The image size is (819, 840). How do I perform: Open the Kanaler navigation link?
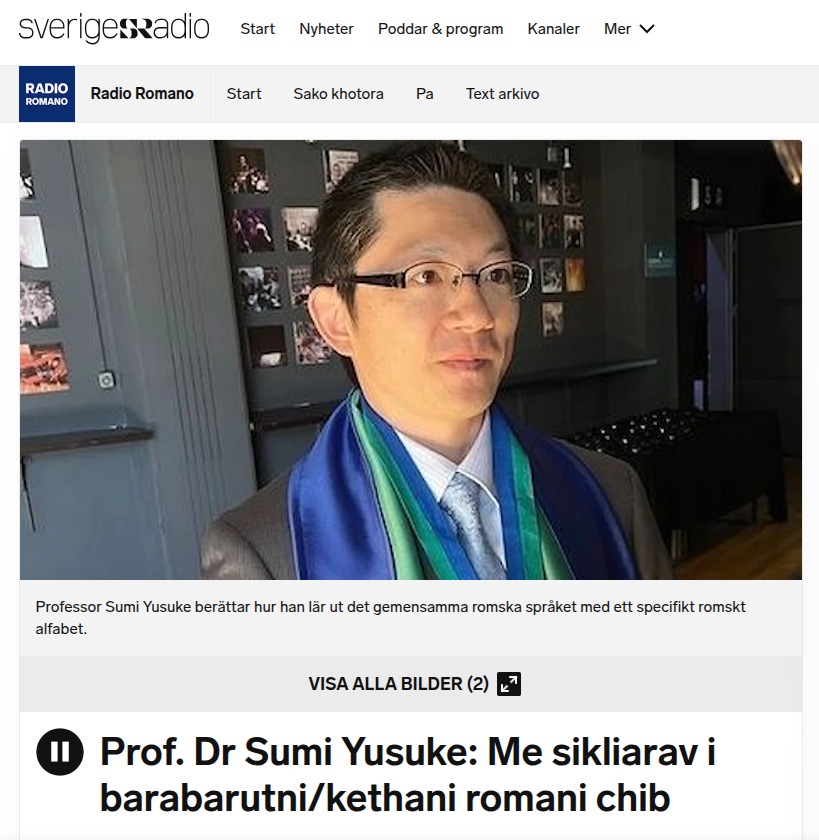click(x=553, y=29)
